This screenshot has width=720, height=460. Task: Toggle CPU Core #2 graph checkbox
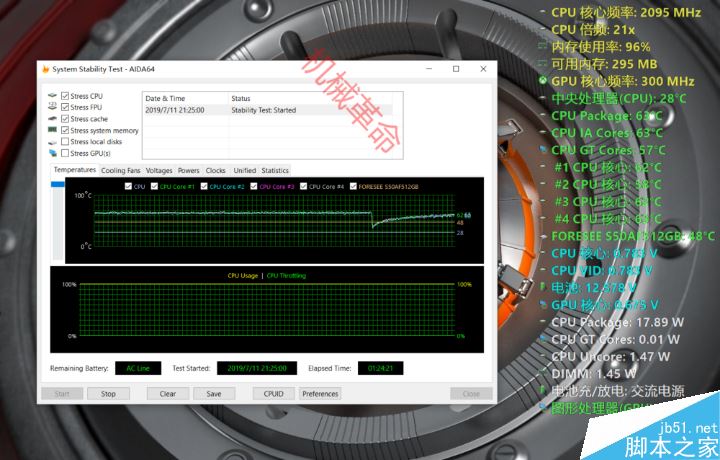click(204, 186)
